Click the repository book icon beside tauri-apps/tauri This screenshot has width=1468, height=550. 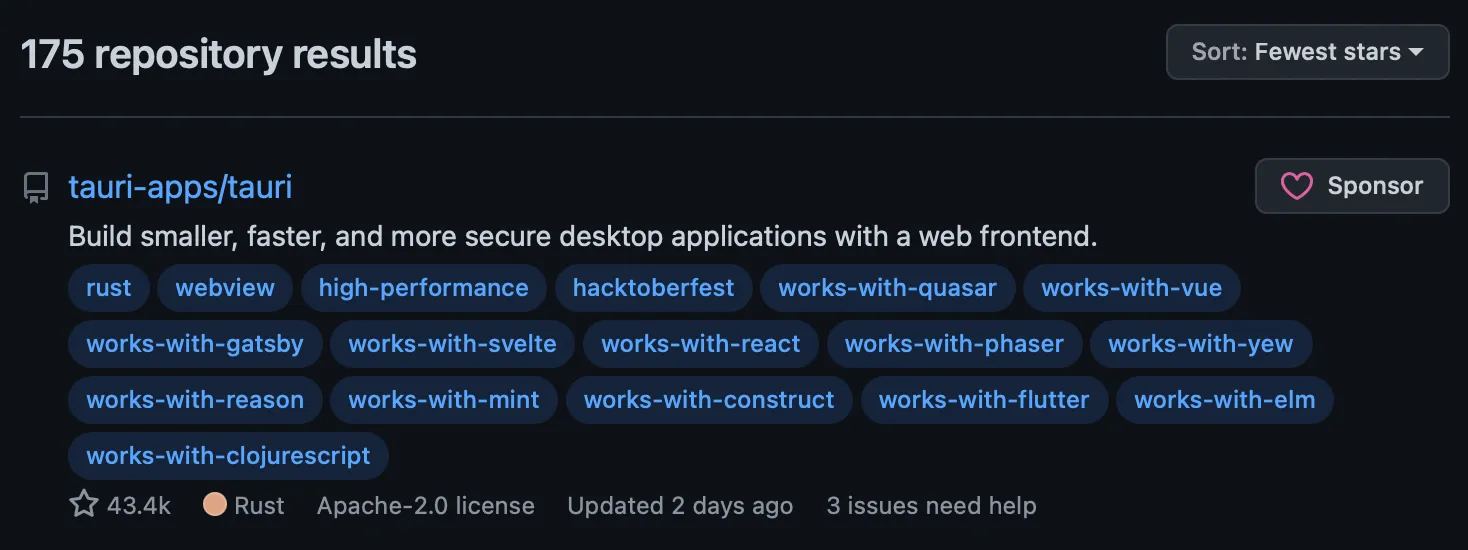[36, 188]
